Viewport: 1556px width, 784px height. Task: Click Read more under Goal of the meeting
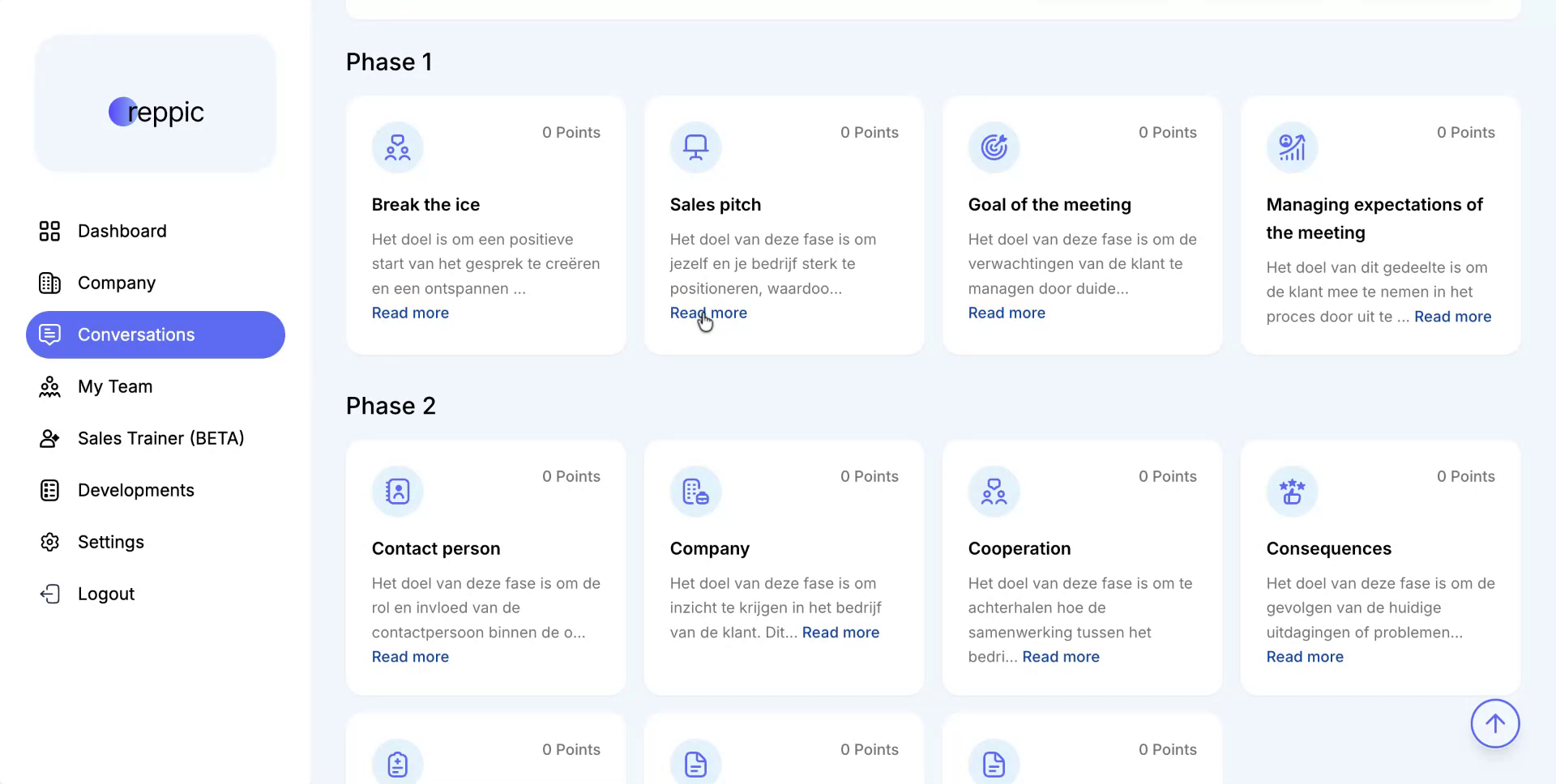1007,313
